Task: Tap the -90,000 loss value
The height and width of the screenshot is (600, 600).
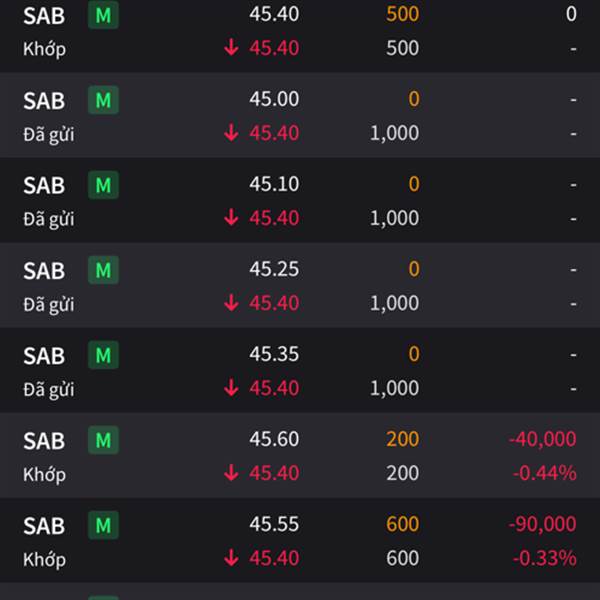Action: tap(543, 524)
